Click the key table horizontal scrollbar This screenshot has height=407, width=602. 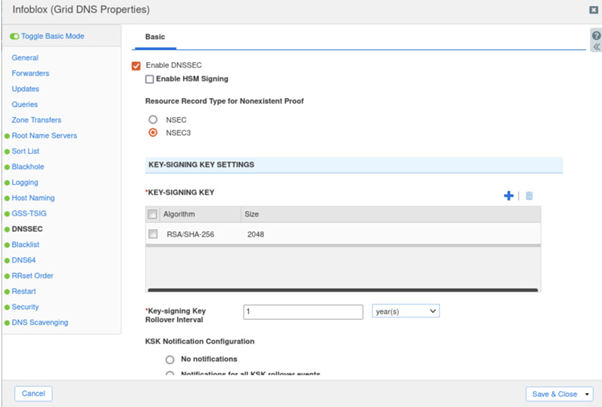(x=342, y=290)
